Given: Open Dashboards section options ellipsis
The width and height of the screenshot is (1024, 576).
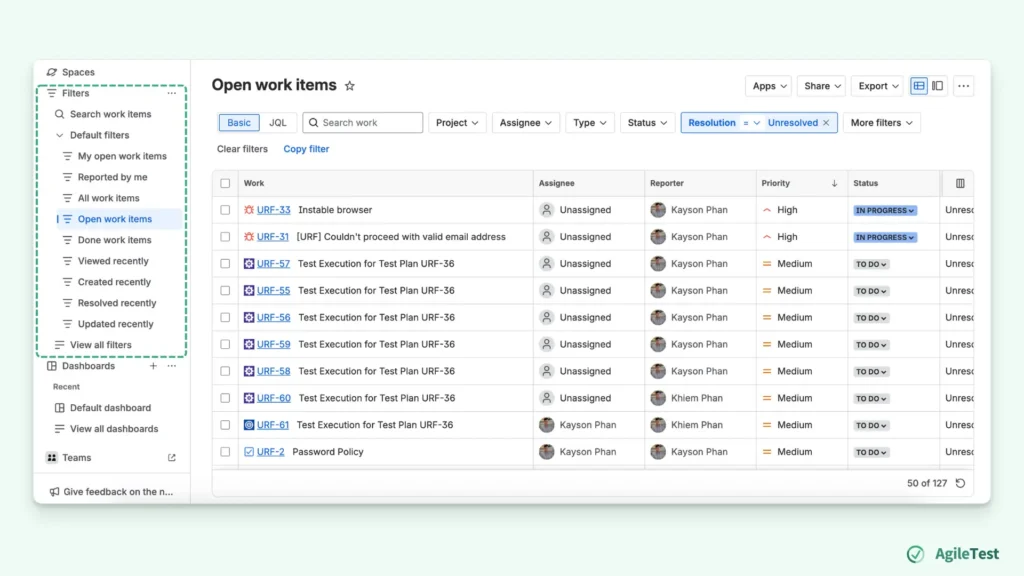Looking at the screenshot, I should point(172,366).
